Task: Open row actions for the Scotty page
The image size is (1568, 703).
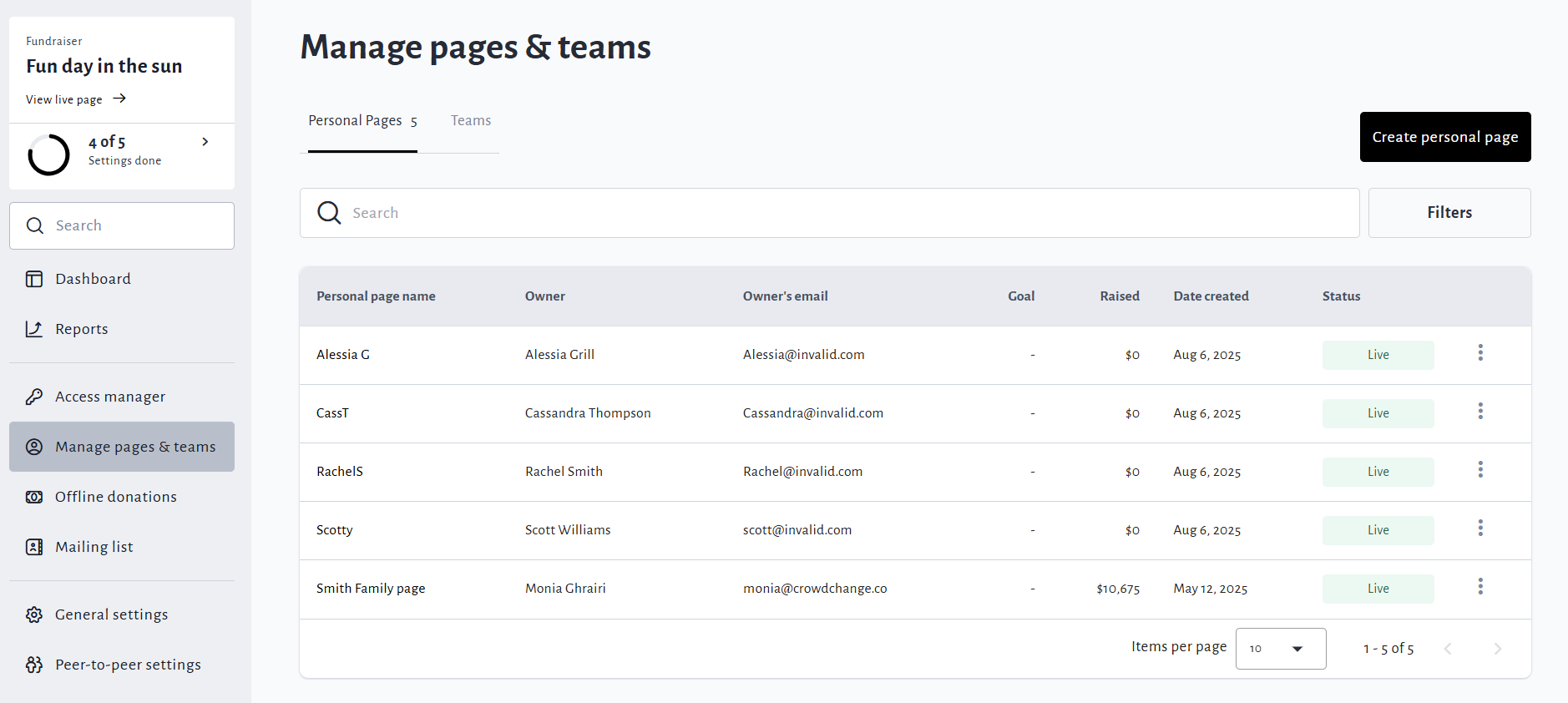Action: [1480, 529]
